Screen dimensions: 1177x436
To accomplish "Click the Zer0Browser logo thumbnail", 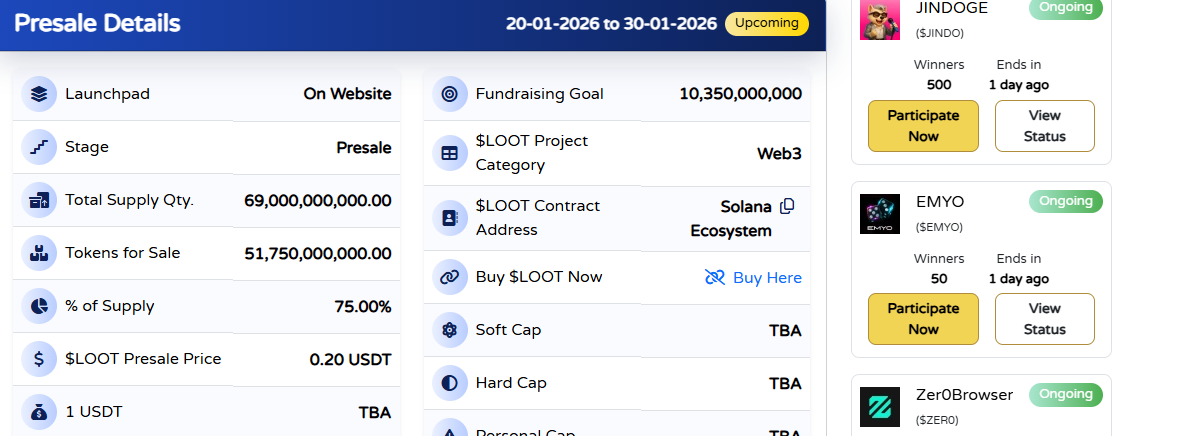I will 880,407.
